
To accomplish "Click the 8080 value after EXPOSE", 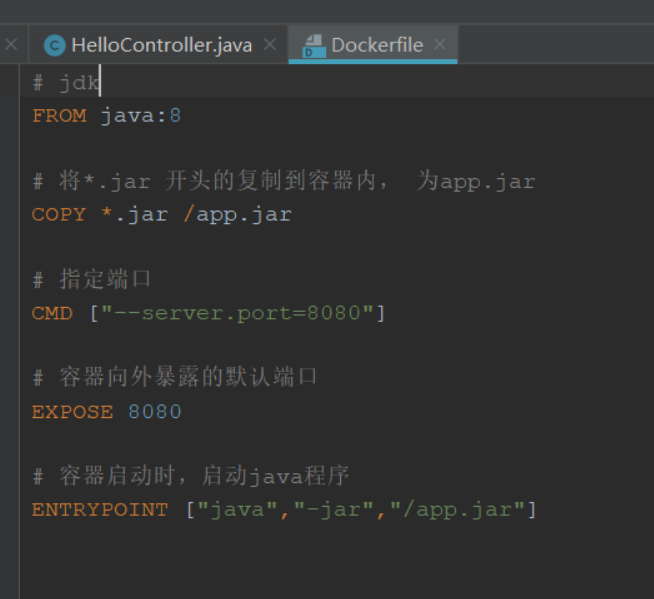I will click(155, 412).
